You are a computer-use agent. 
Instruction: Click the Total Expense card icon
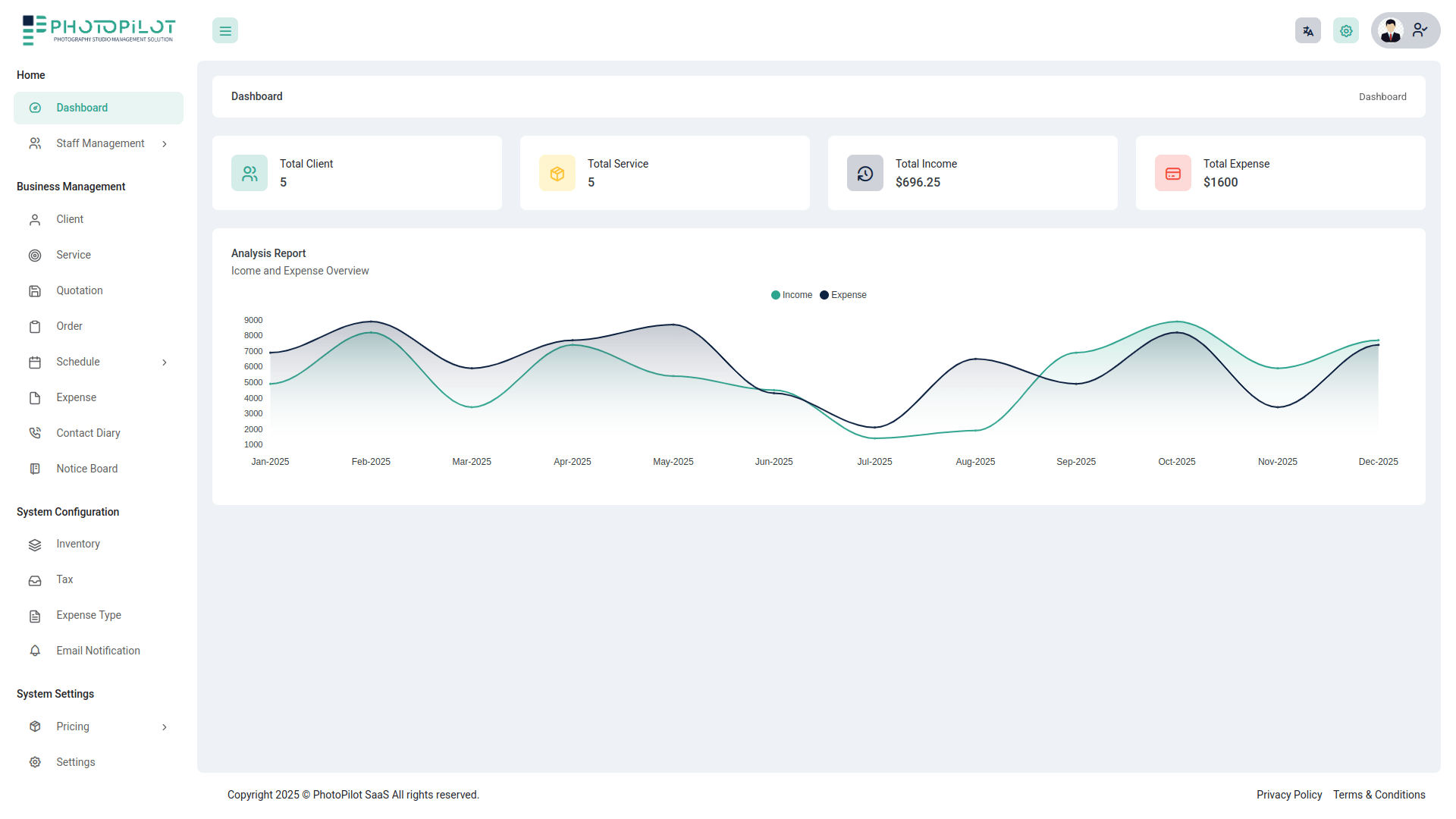point(1173,174)
